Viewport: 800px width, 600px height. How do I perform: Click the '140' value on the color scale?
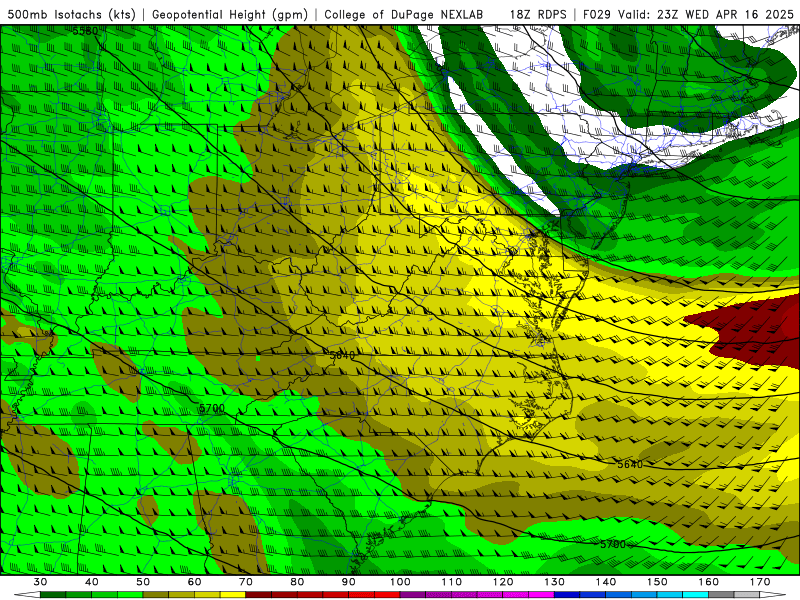tap(606, 582)
